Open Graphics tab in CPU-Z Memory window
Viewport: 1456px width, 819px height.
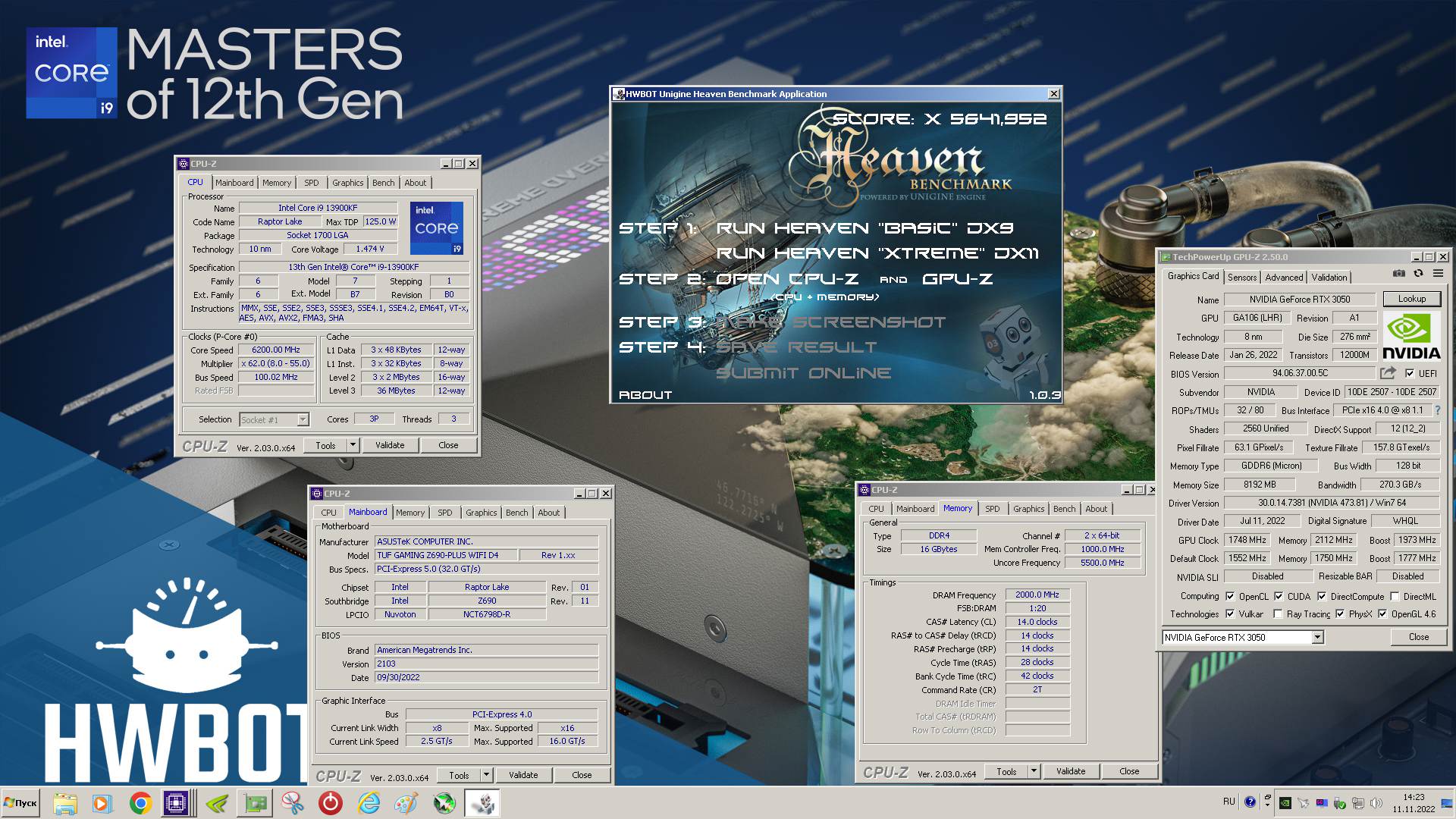pos(1028,509)
